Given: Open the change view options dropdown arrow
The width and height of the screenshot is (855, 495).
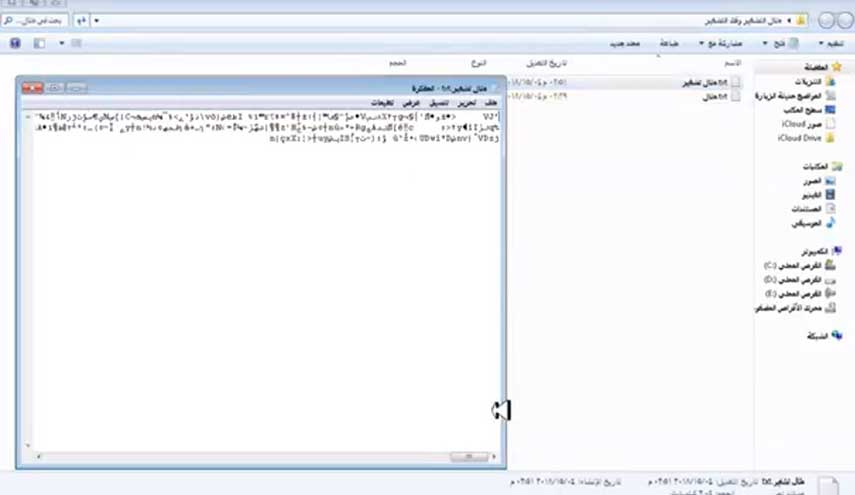Looking at the screenshot, I should pyautogui.click(x=62, y=44).
